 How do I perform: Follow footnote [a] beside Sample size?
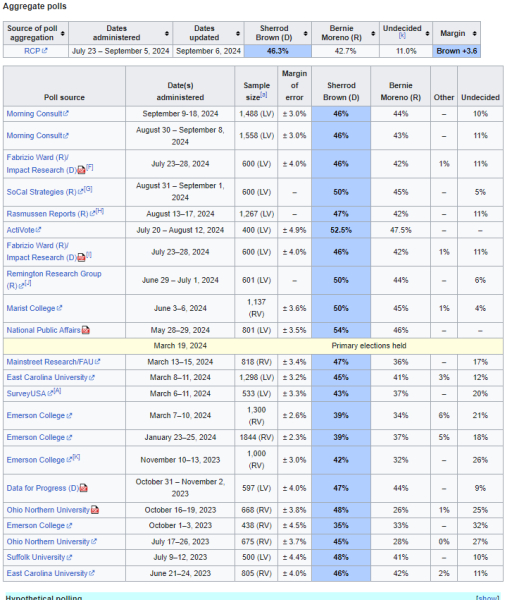tap(264, 95)
